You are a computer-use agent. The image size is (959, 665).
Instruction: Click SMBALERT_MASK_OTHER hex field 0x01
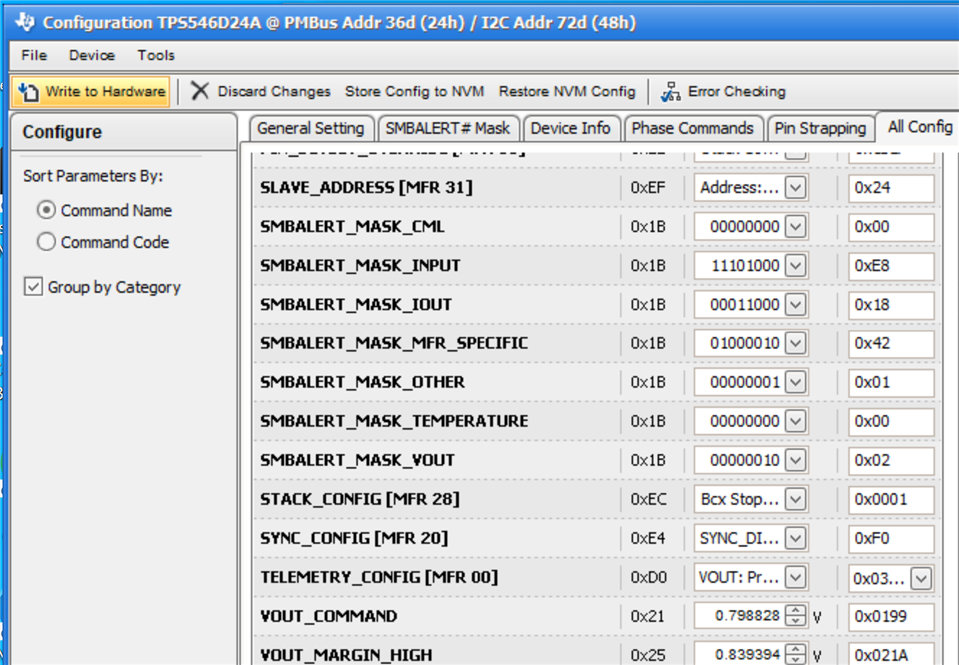point(891,382)
